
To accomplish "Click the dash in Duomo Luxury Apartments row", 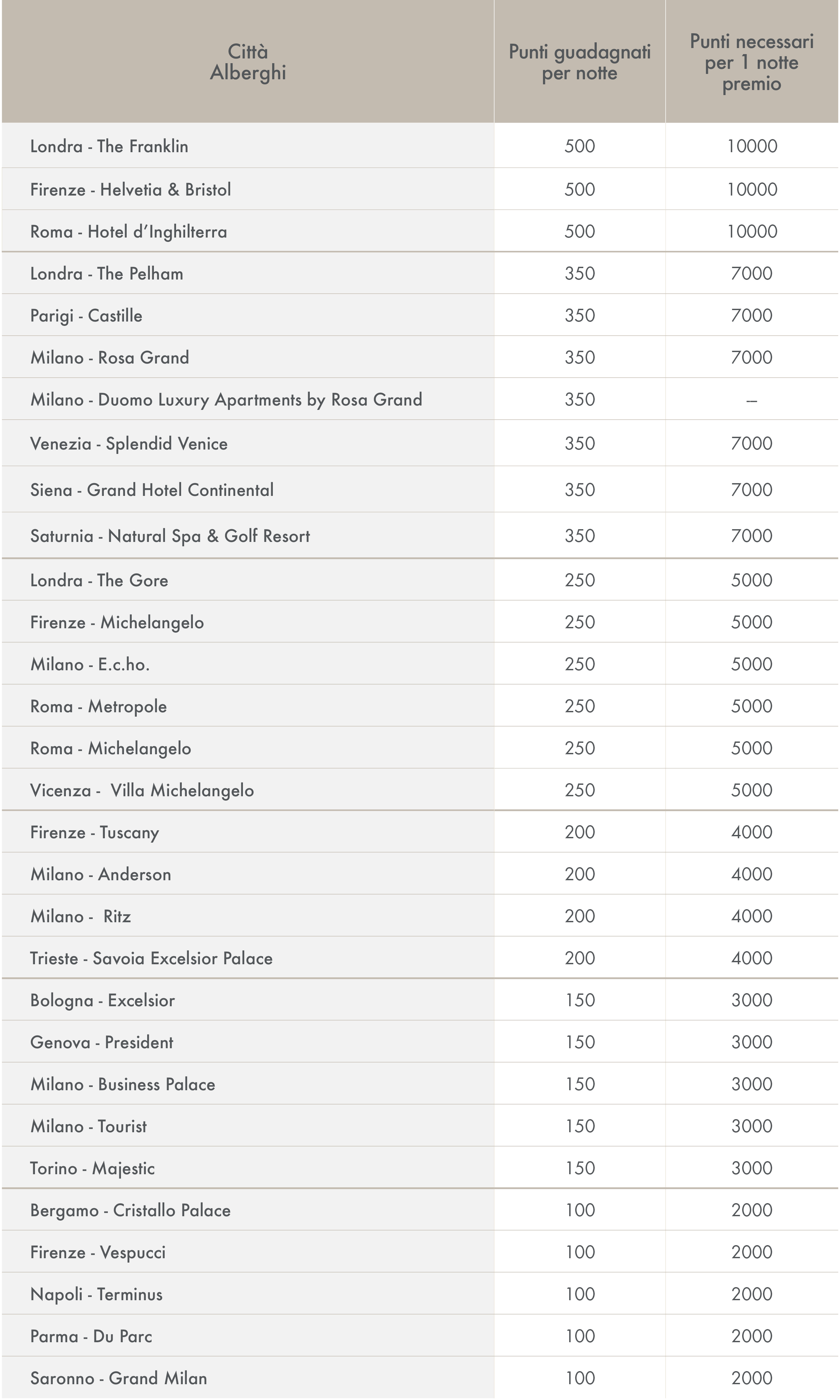I will [x=752, y=400].
